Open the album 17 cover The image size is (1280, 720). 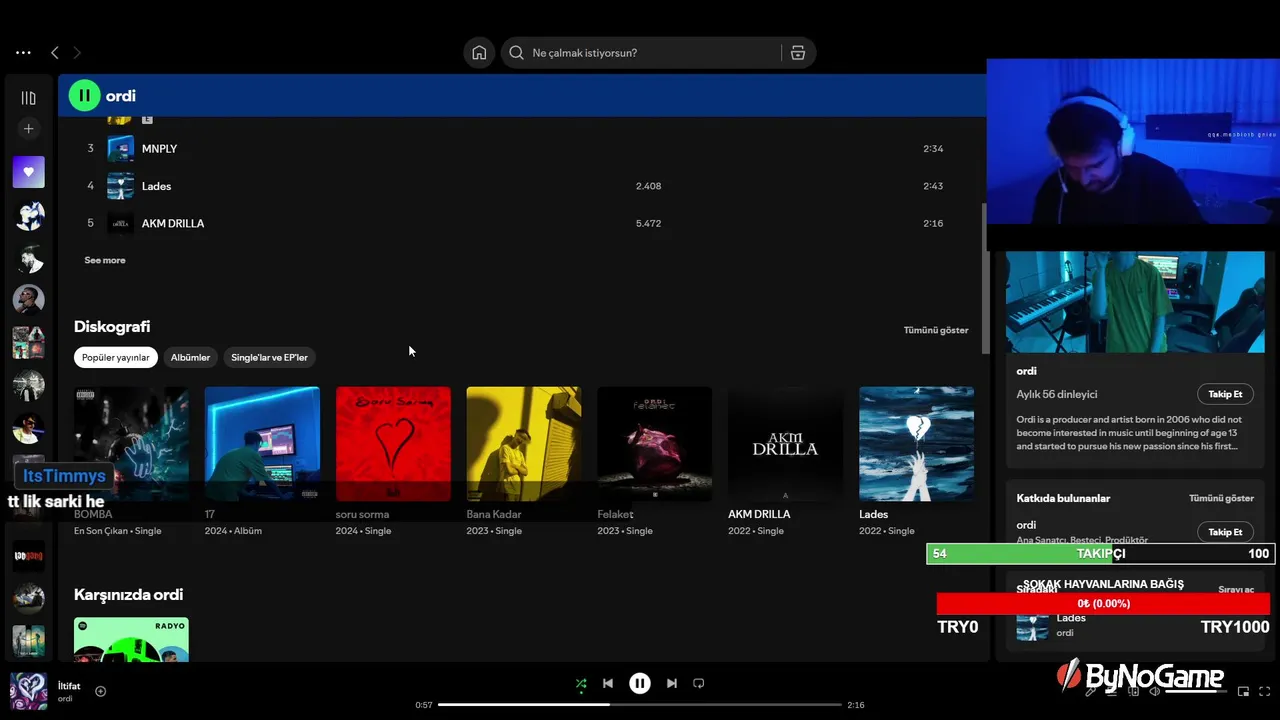click(262, 444)
